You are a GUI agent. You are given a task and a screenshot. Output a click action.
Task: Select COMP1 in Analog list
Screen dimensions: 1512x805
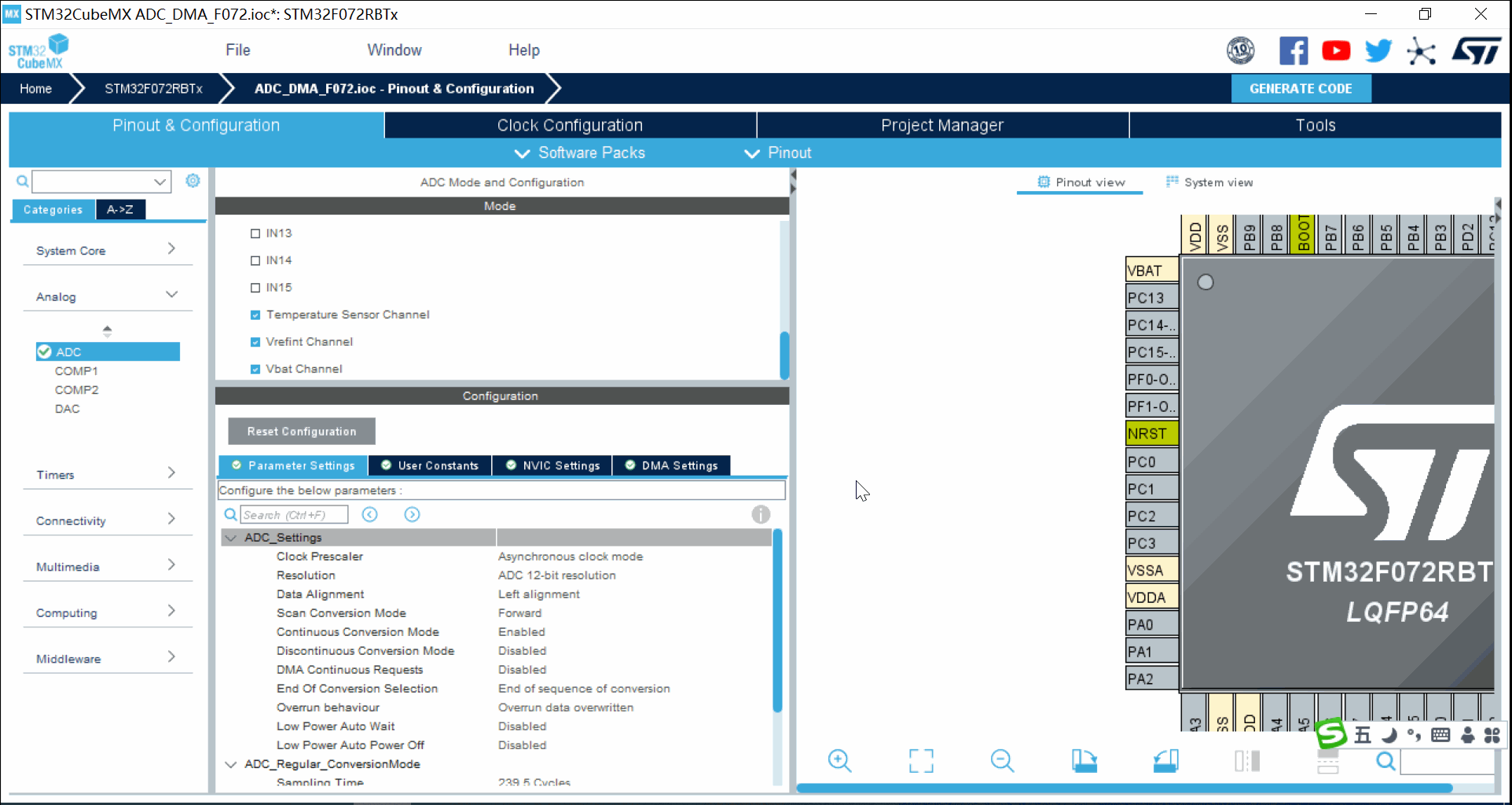tap(76, 371)
